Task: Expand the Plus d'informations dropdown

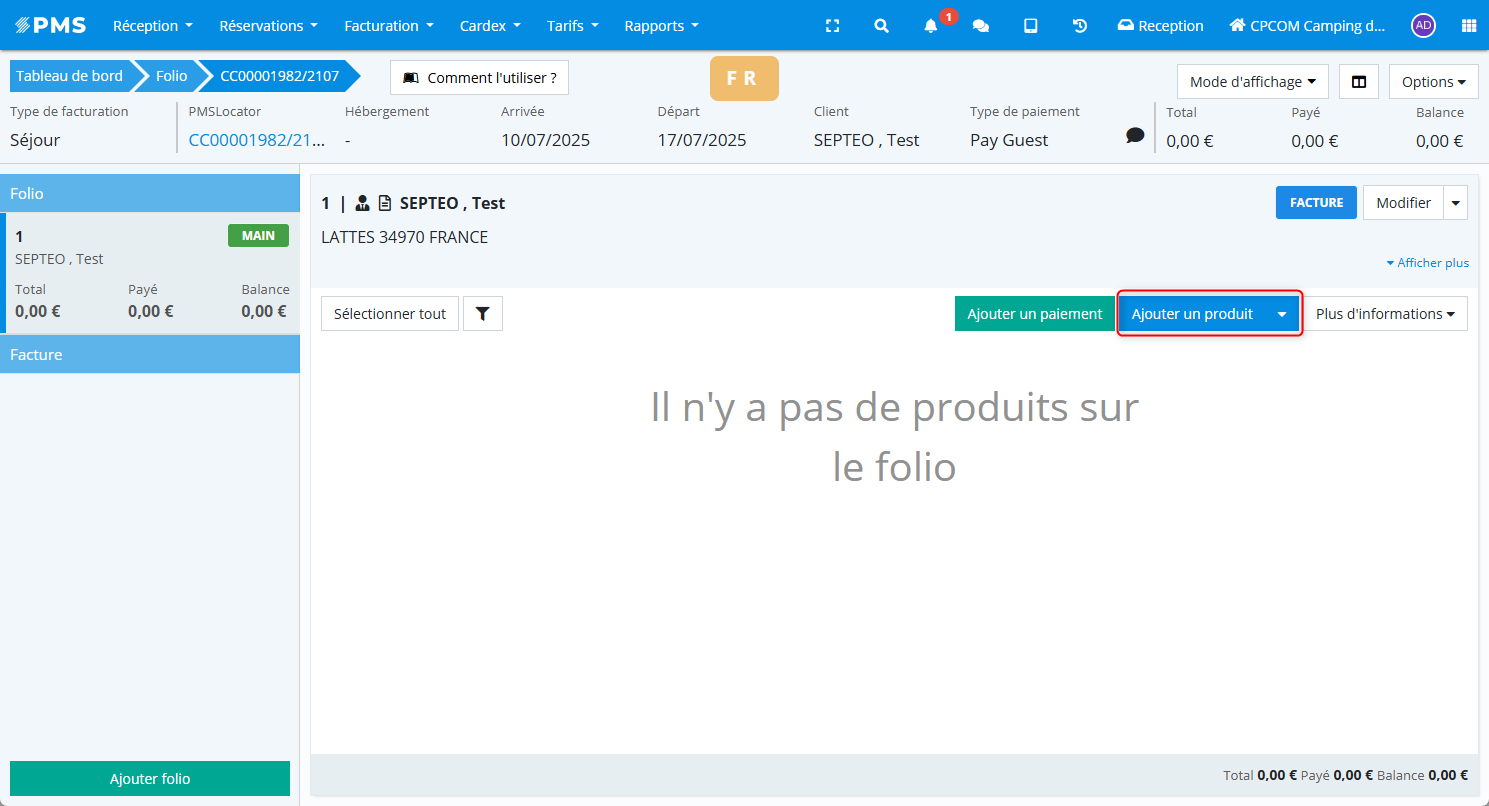Action: [1385, 314]
